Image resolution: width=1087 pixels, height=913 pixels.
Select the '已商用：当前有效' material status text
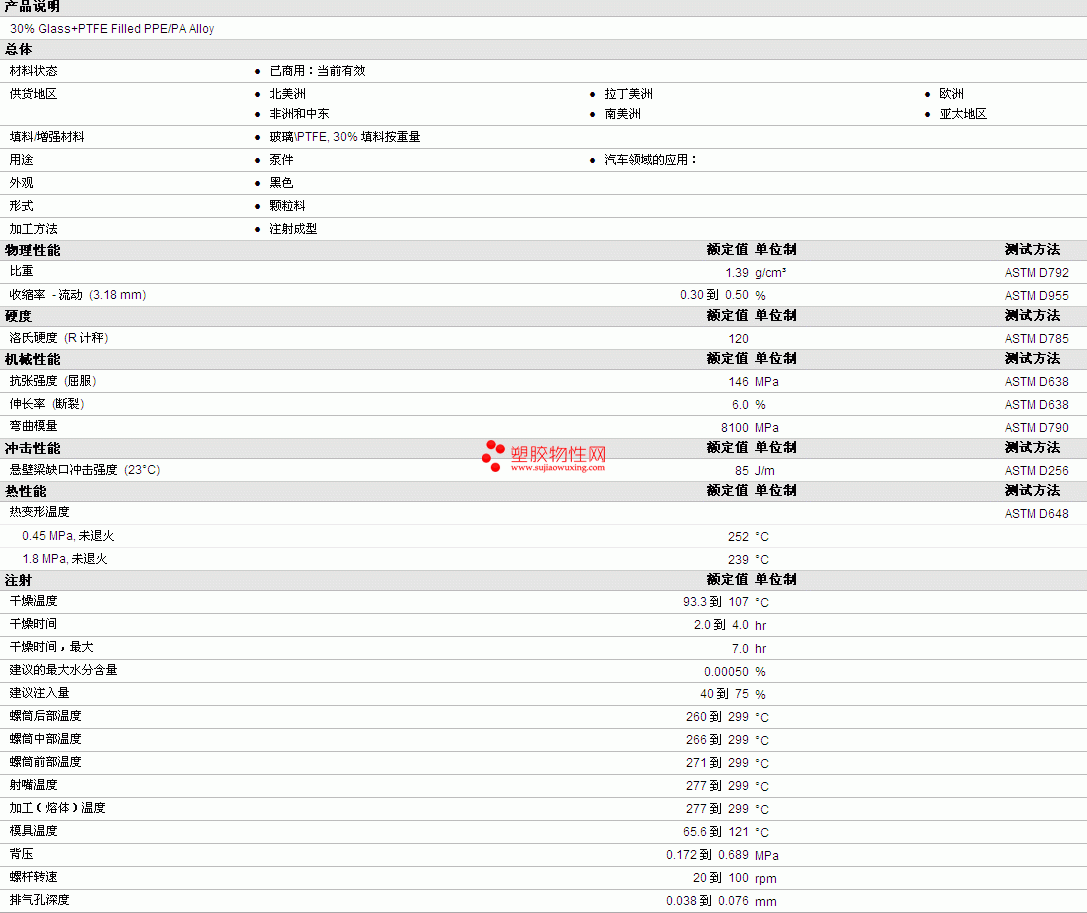click(317, 71)
